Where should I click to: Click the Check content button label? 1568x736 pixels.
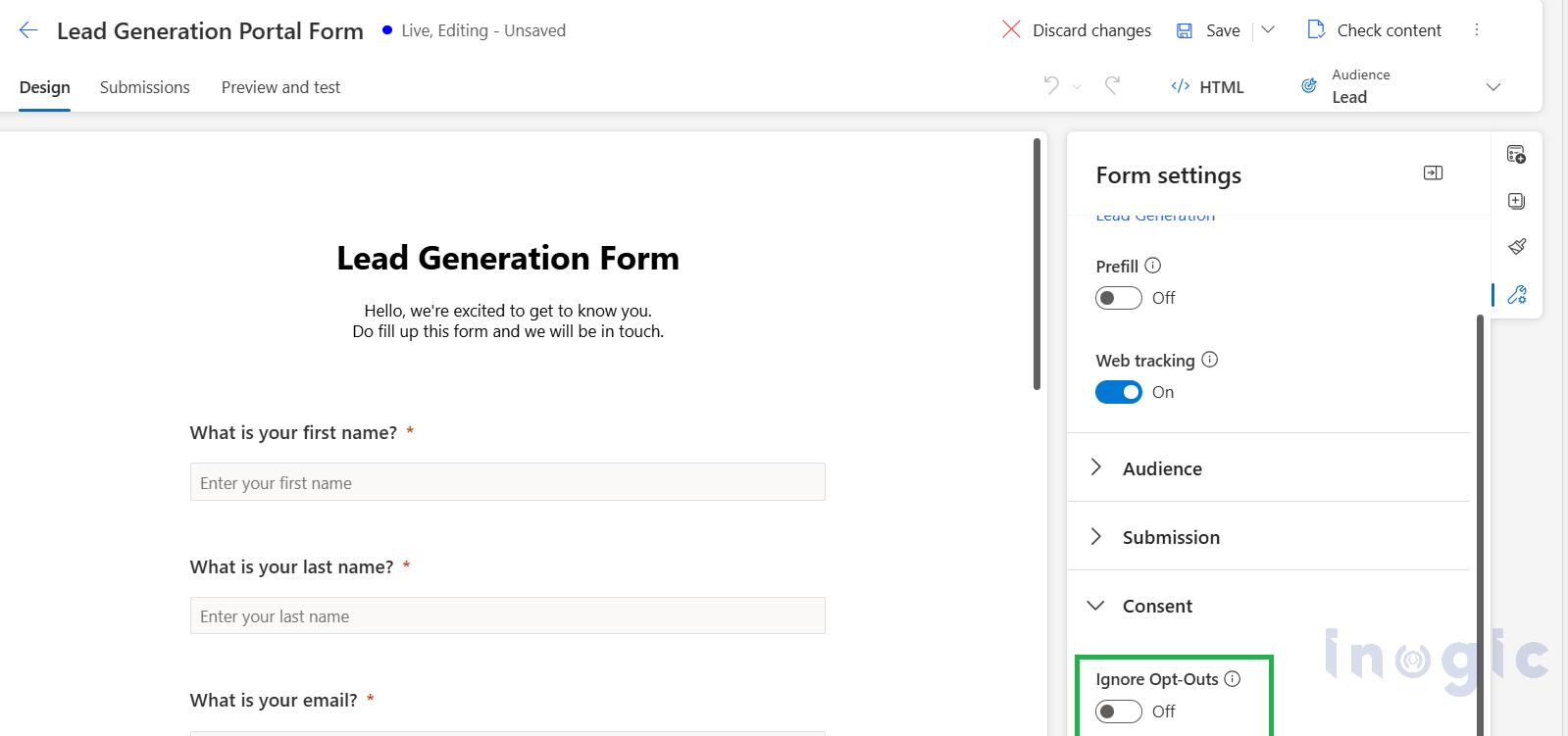(1389, 30)
